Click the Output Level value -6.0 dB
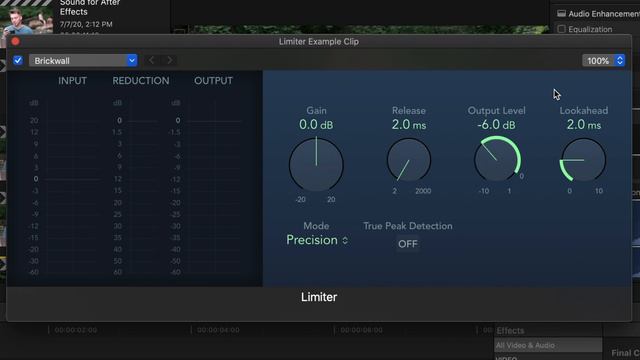 [x=496, y=125]
